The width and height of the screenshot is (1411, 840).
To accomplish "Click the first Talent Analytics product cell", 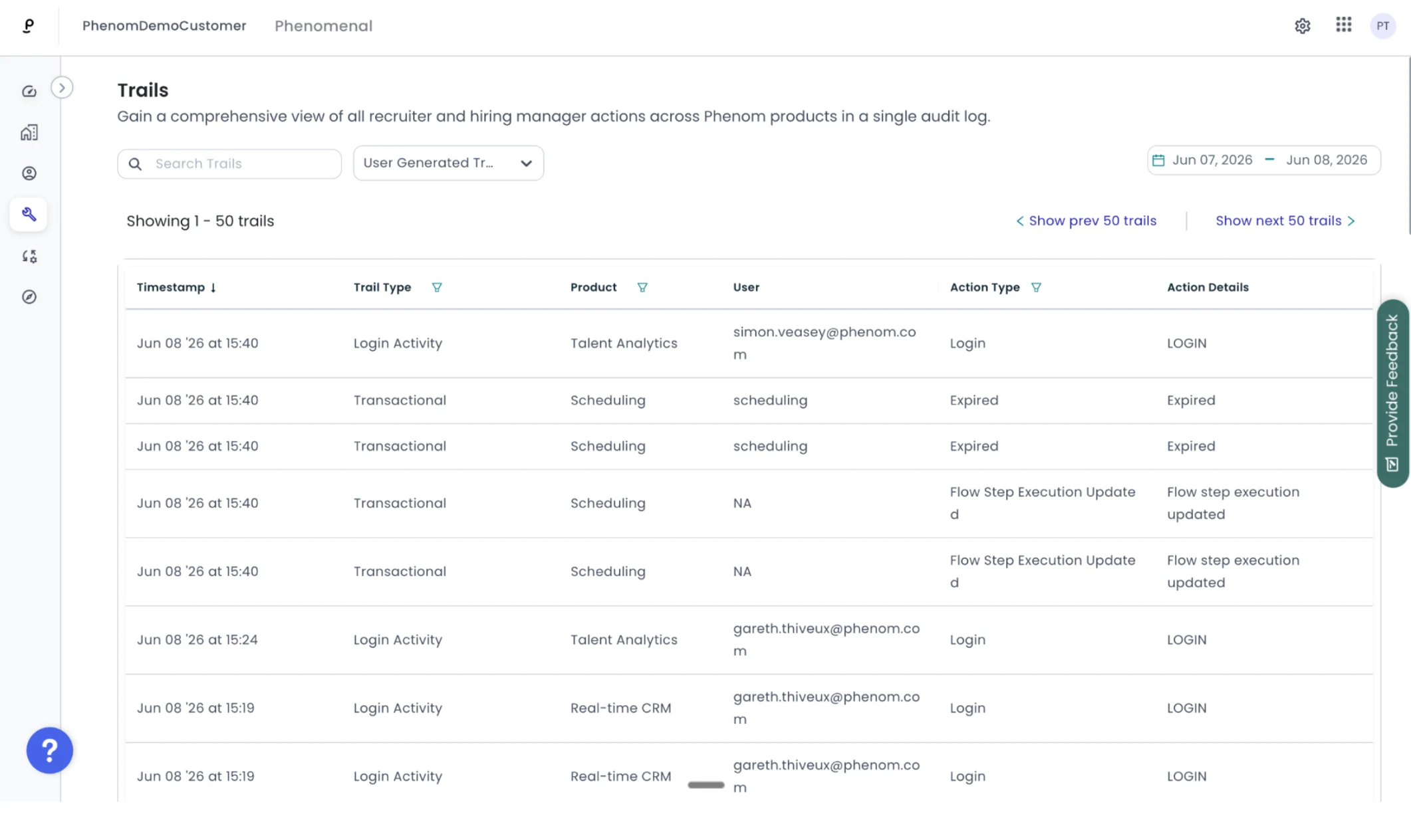I will (624, 344).
